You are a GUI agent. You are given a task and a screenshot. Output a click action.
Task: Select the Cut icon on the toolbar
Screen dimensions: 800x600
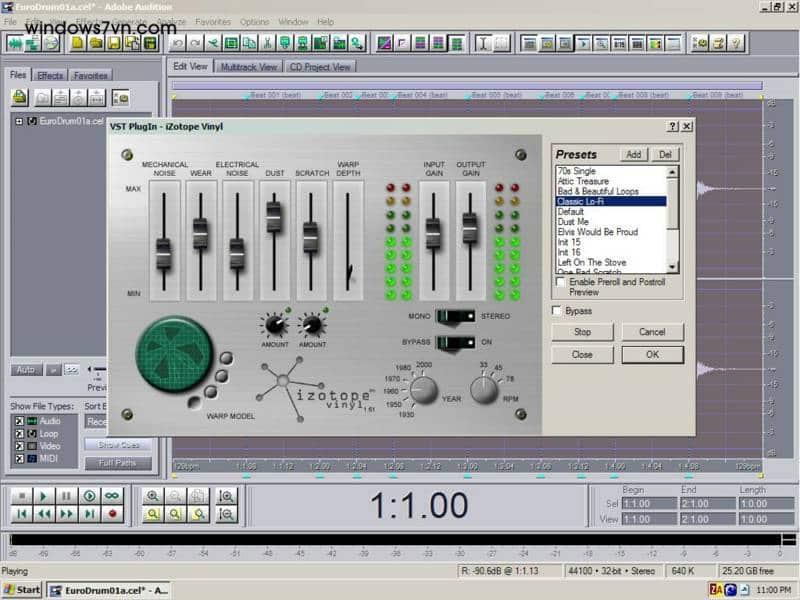(x=211, y=42)
